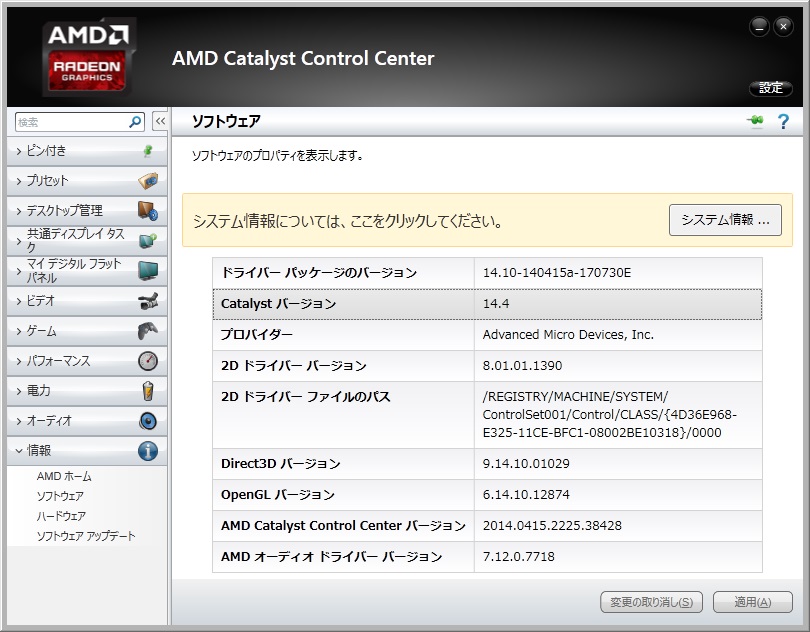Click the ゲーム gamepad icon
The image size is (810, 632).
147,331
